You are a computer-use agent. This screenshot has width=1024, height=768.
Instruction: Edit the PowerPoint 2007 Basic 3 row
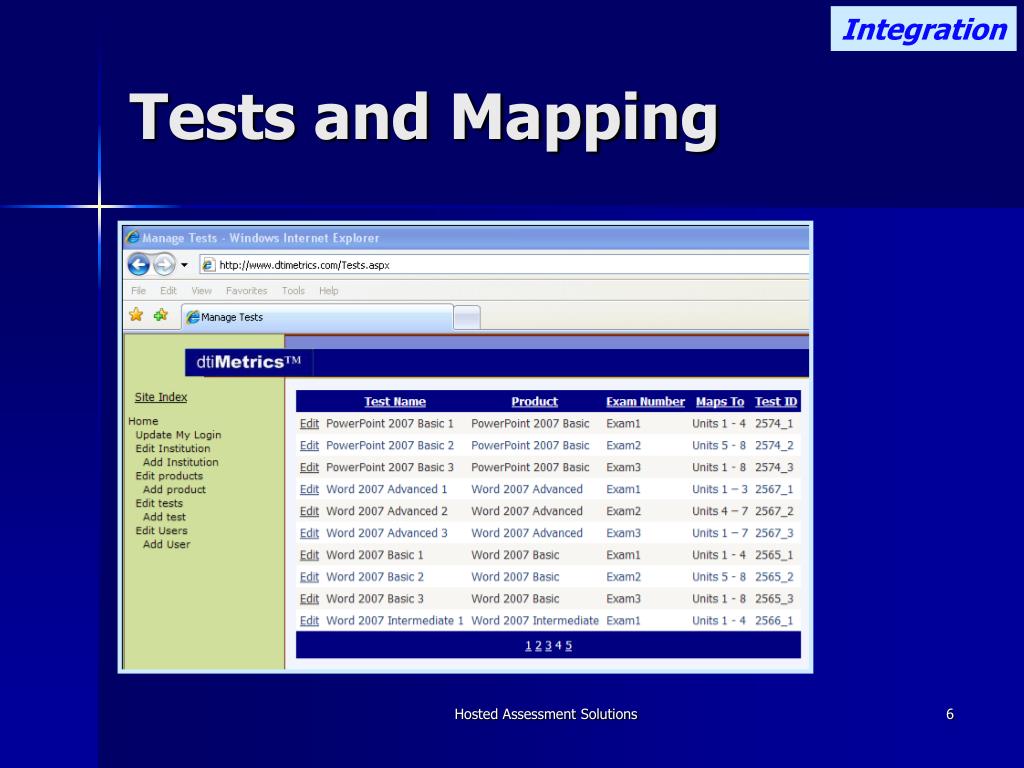pos(309,468)
